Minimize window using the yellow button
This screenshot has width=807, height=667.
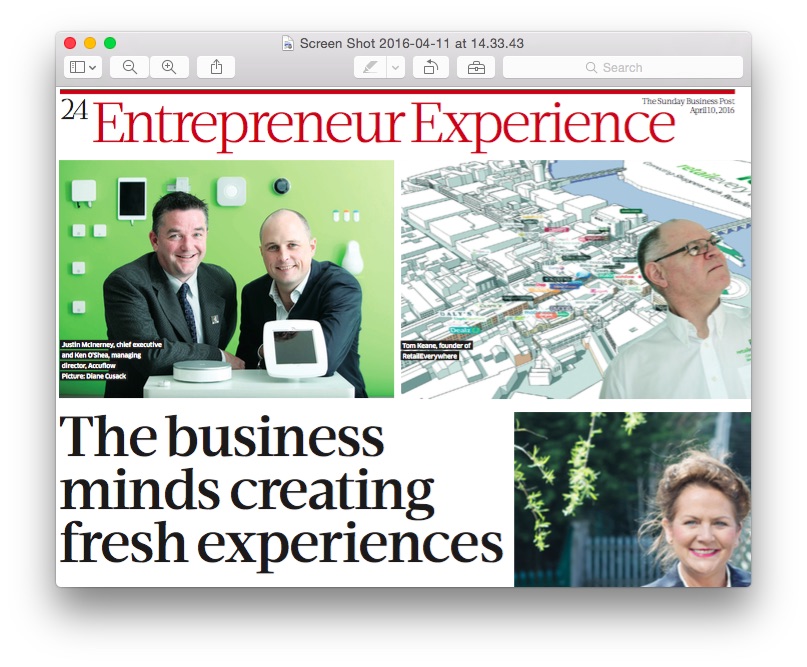[90, 43]
